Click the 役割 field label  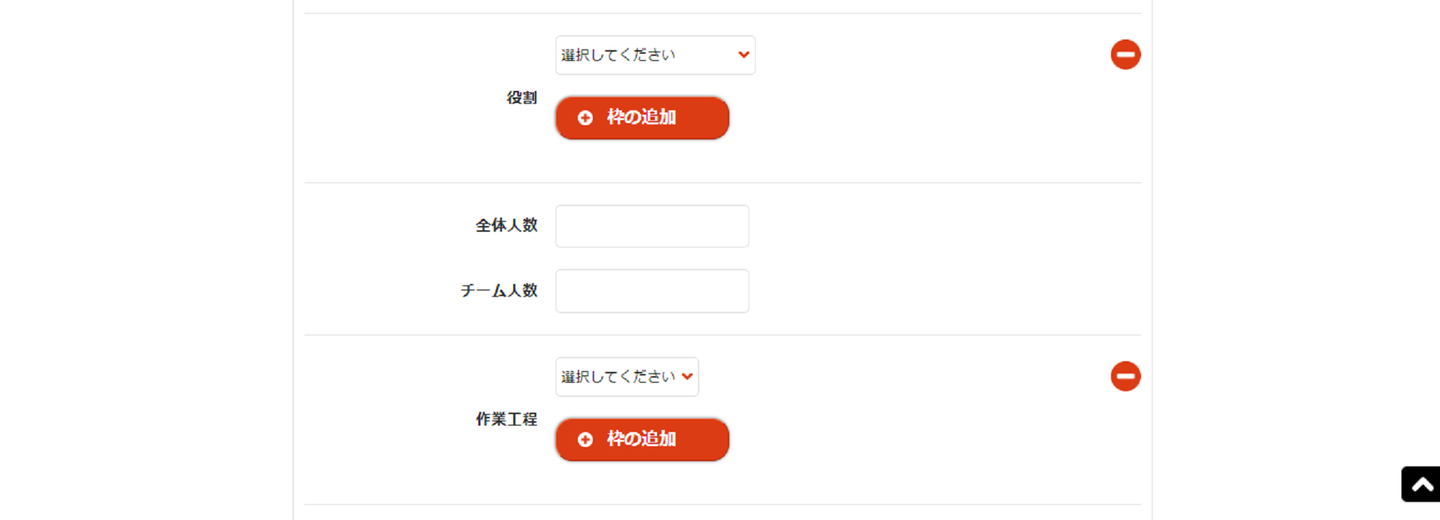tap(522, 98)
